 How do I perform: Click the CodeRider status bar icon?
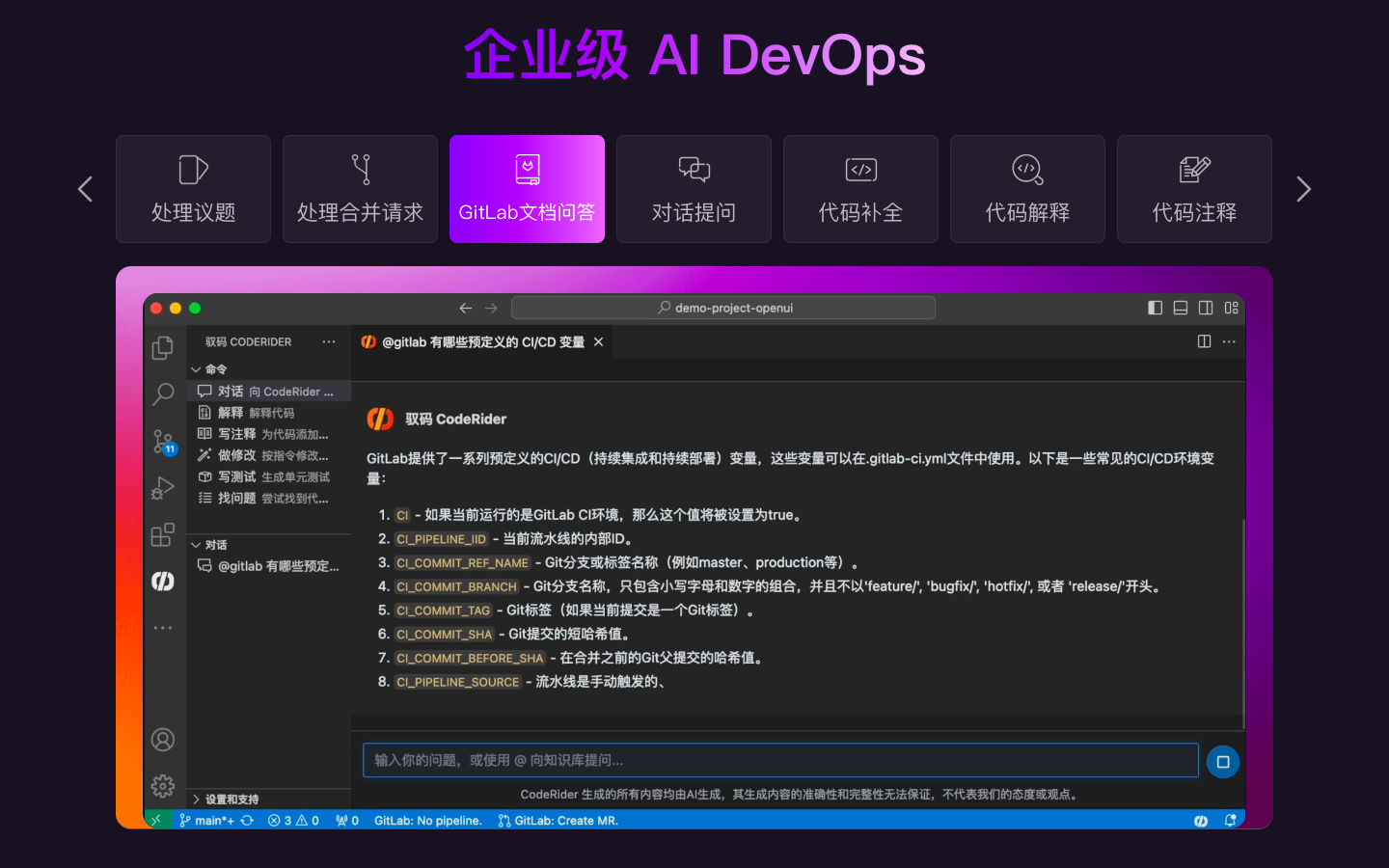(1201, 821)
